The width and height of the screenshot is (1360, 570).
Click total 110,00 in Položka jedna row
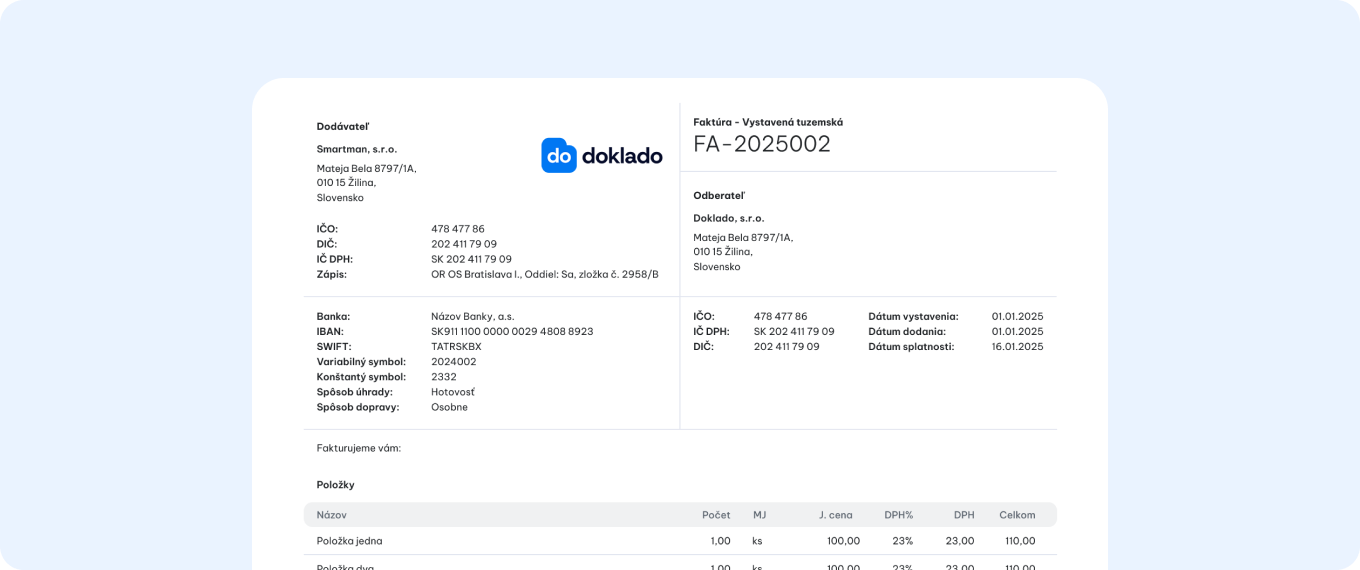point(1020,541)
